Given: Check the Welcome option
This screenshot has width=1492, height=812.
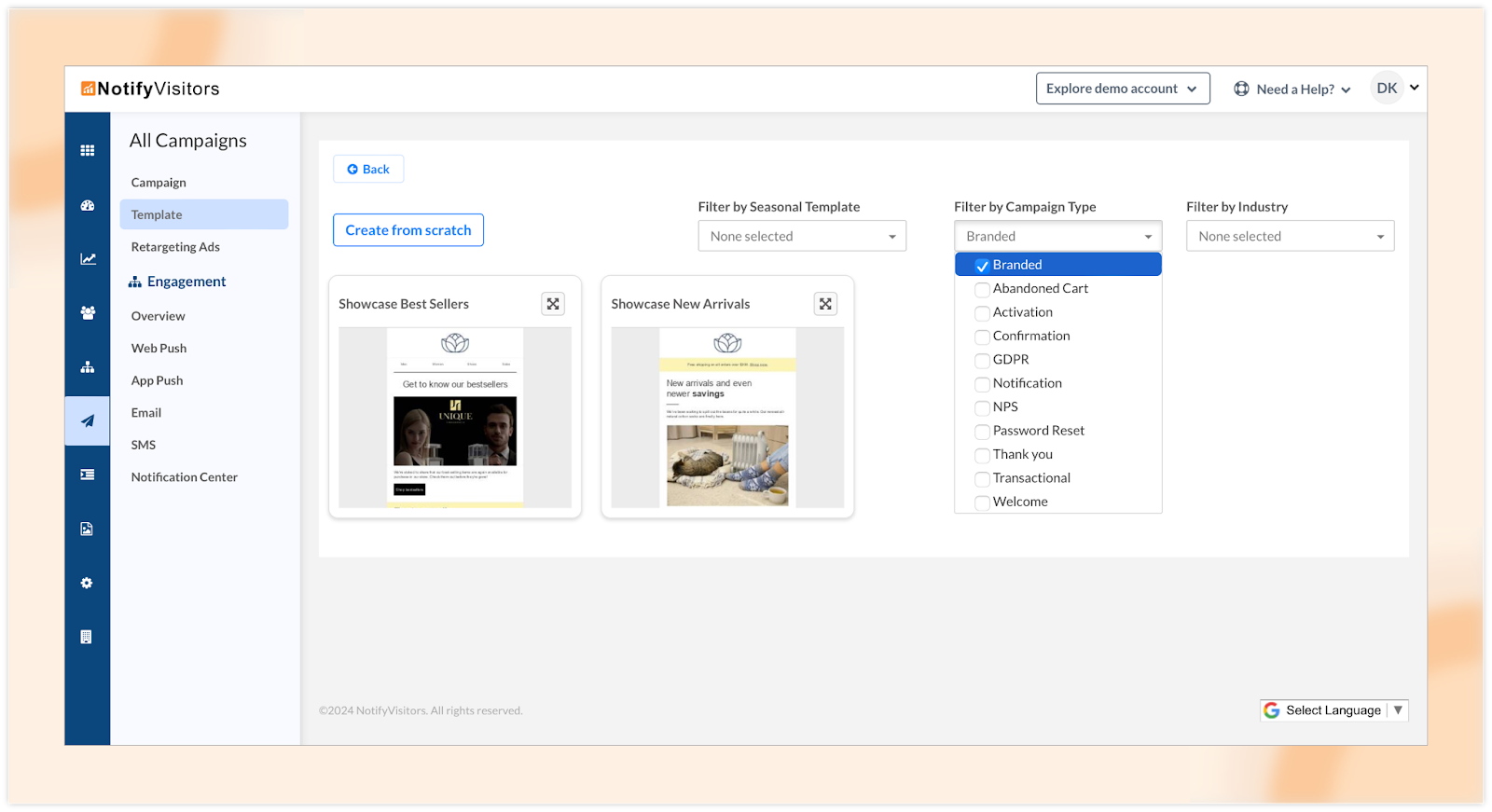Looking at the screenshot, I should pos(982,502).
